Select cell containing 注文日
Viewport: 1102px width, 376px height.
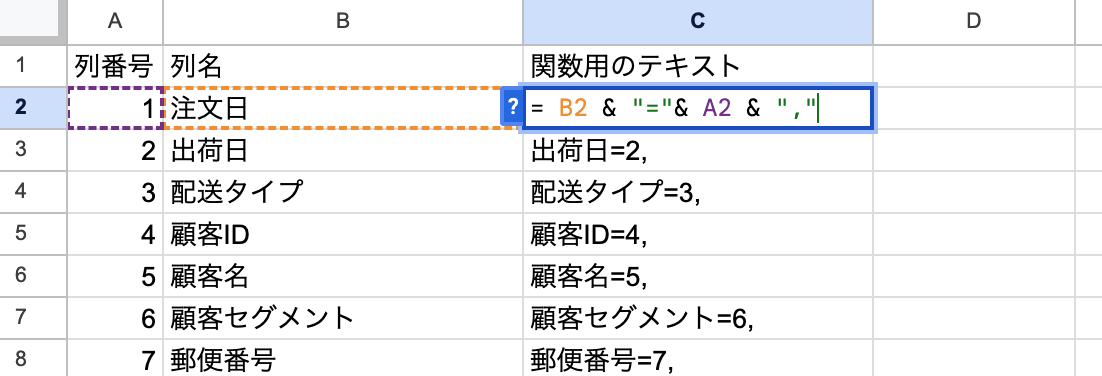click(343, 108)
